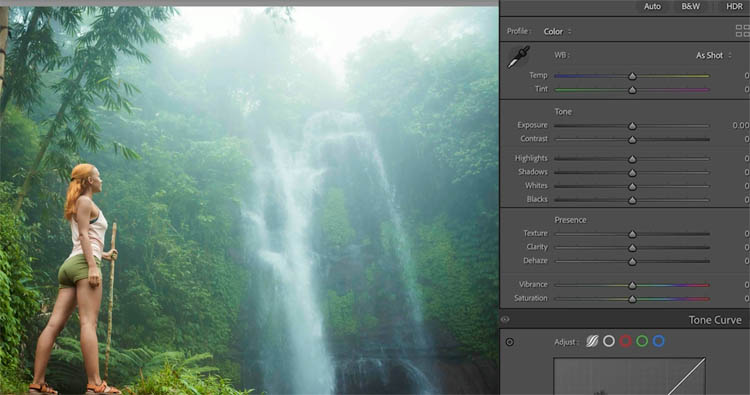Select the parametric curve adjust icon

pos(592,341)
